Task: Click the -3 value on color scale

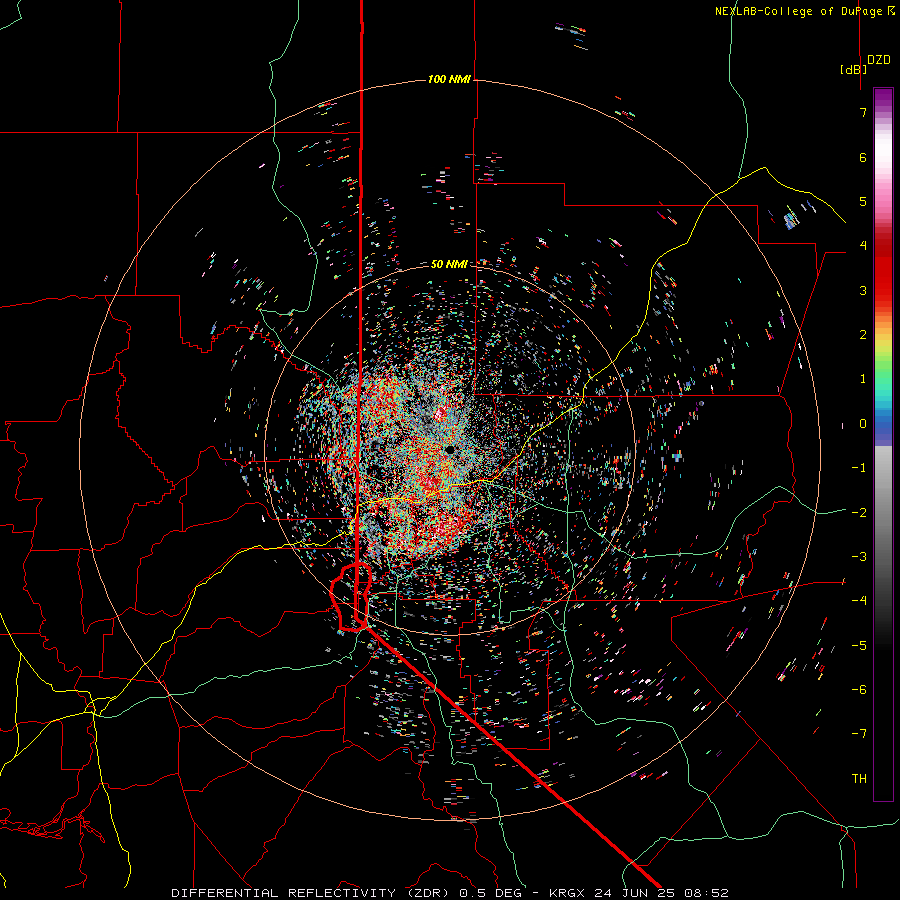Action: click(859, 557)
